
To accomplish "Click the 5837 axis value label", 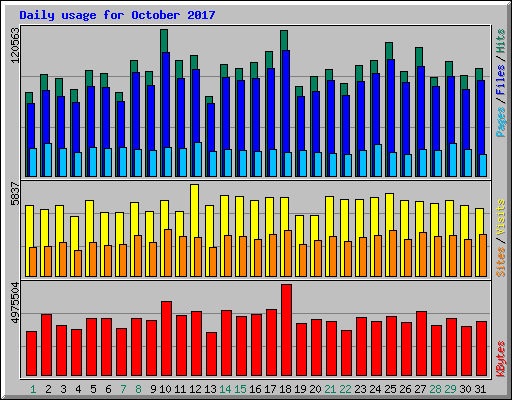I will pyautogui.click(x=15, y=193).
